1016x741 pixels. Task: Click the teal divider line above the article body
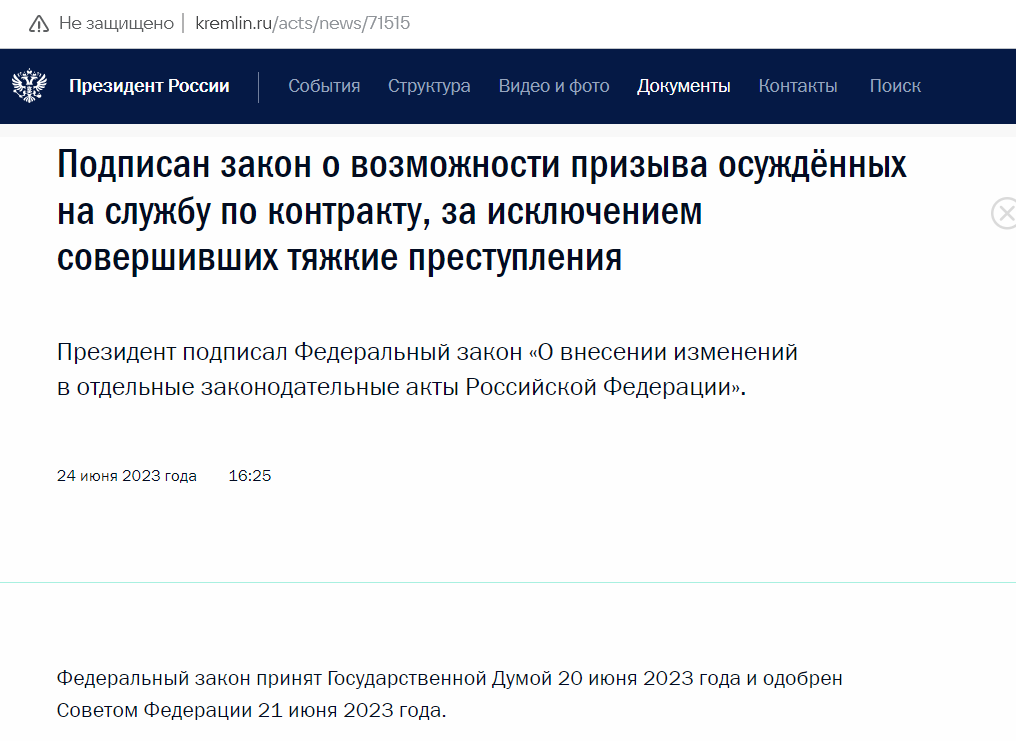[x=508, y=580]
